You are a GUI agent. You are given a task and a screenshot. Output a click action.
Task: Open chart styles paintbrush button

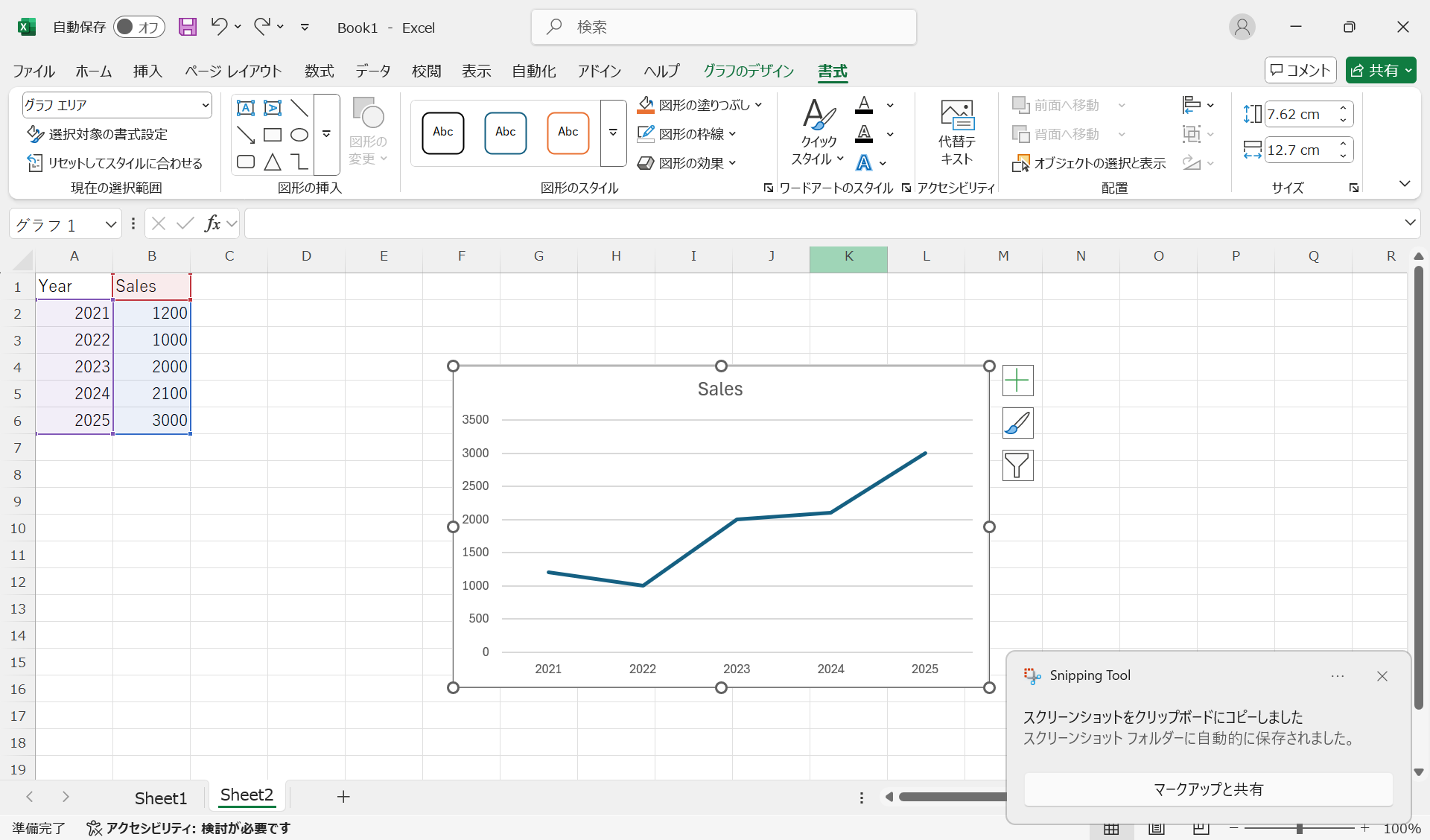(1017, 423)
